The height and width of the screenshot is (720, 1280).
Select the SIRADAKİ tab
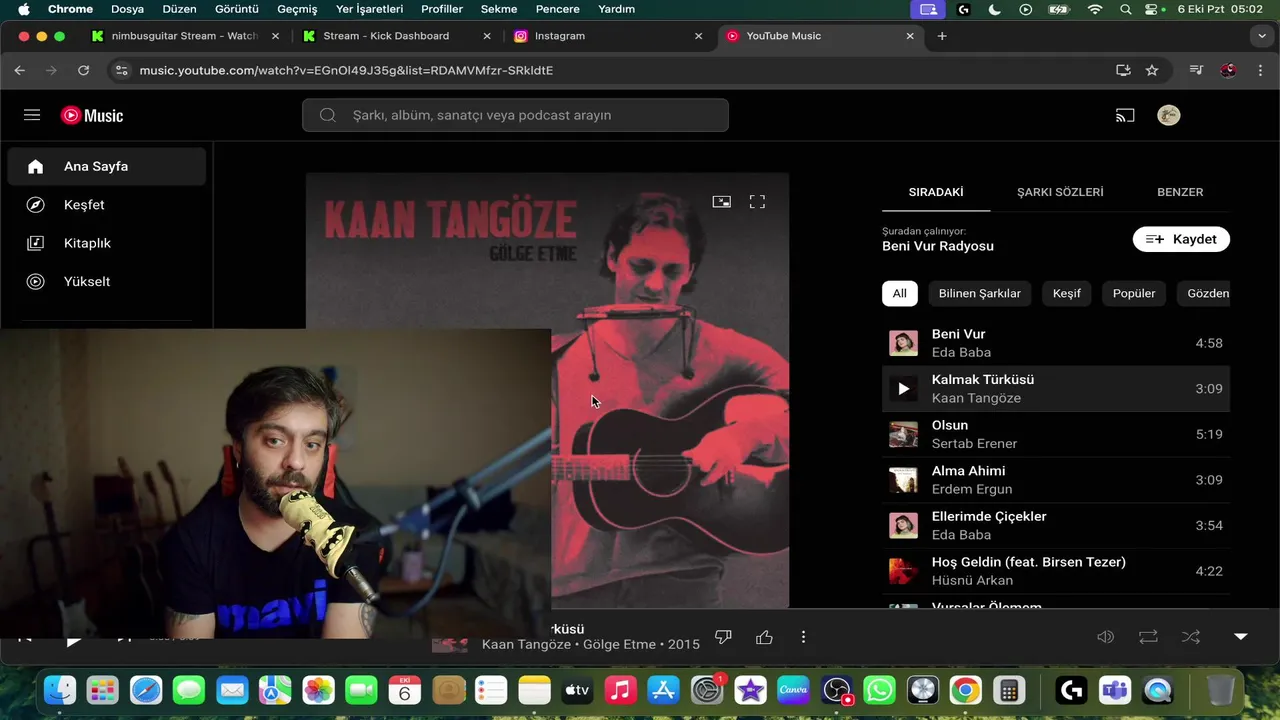click(936, 192)
